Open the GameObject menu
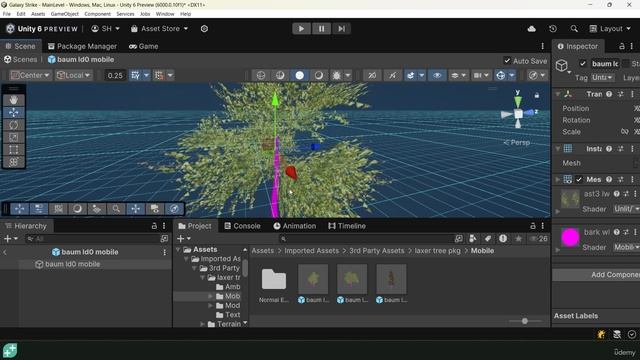Screen dimensions: 640x360 [64, 14]
